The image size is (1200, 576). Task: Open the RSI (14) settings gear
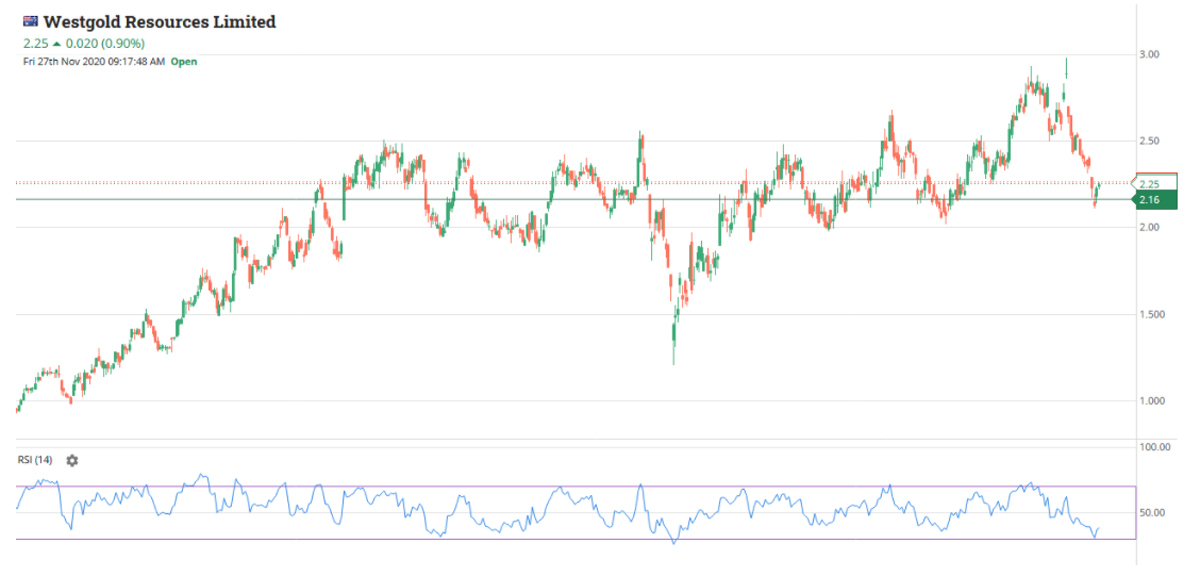pyautogui.click(x=72, y=460)
